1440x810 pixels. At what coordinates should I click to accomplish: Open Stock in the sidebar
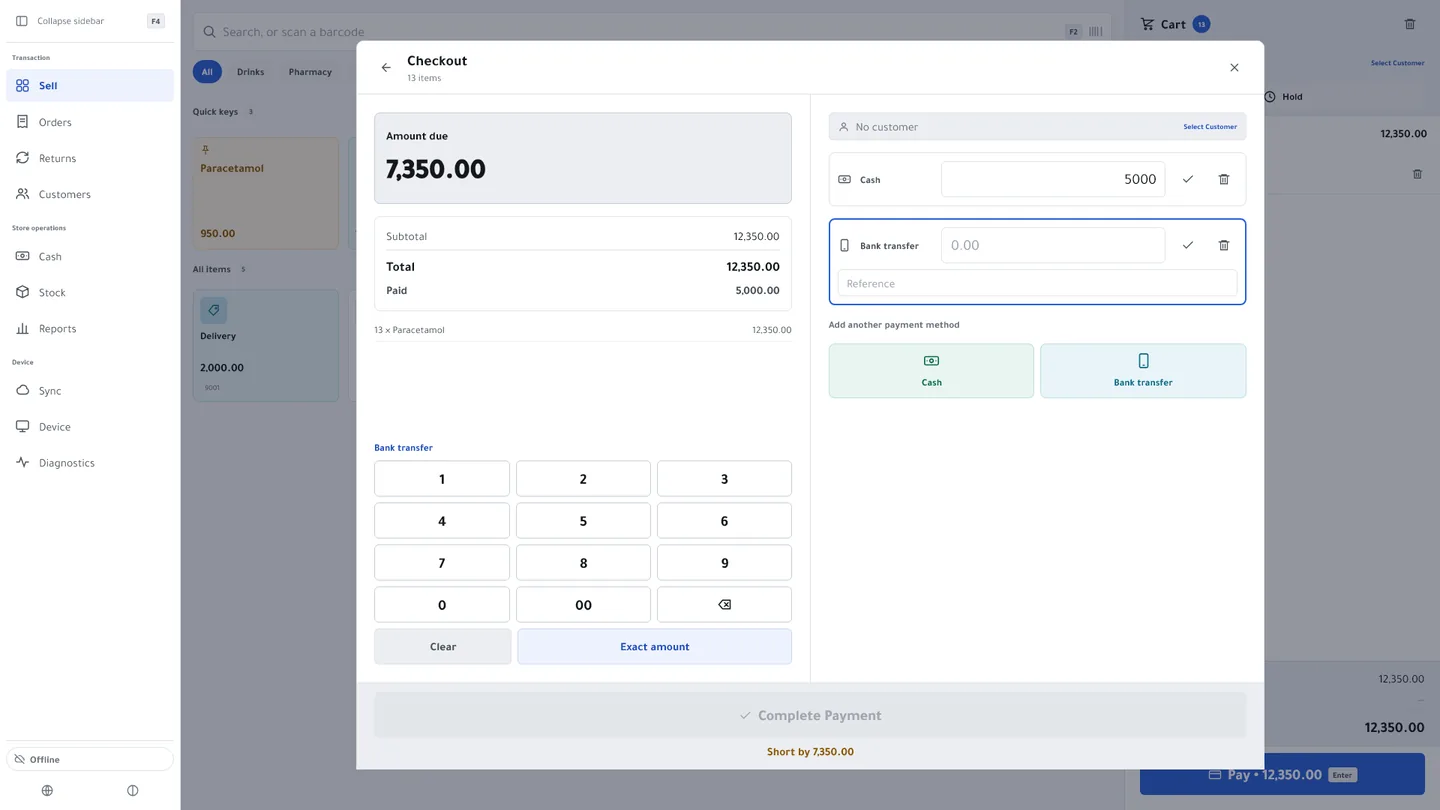(90, 292)
